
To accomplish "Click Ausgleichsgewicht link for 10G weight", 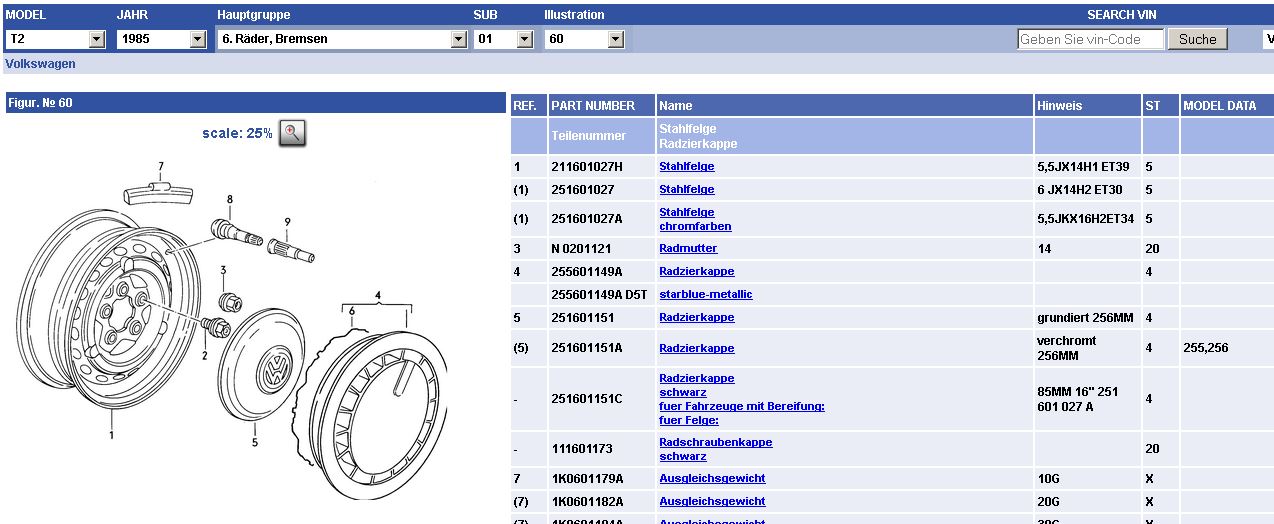I will coord(712,479).
